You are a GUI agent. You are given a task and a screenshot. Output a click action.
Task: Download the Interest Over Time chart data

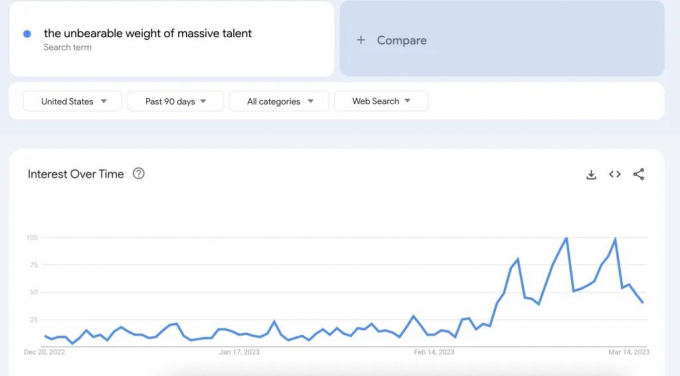(x=591, y=174)
